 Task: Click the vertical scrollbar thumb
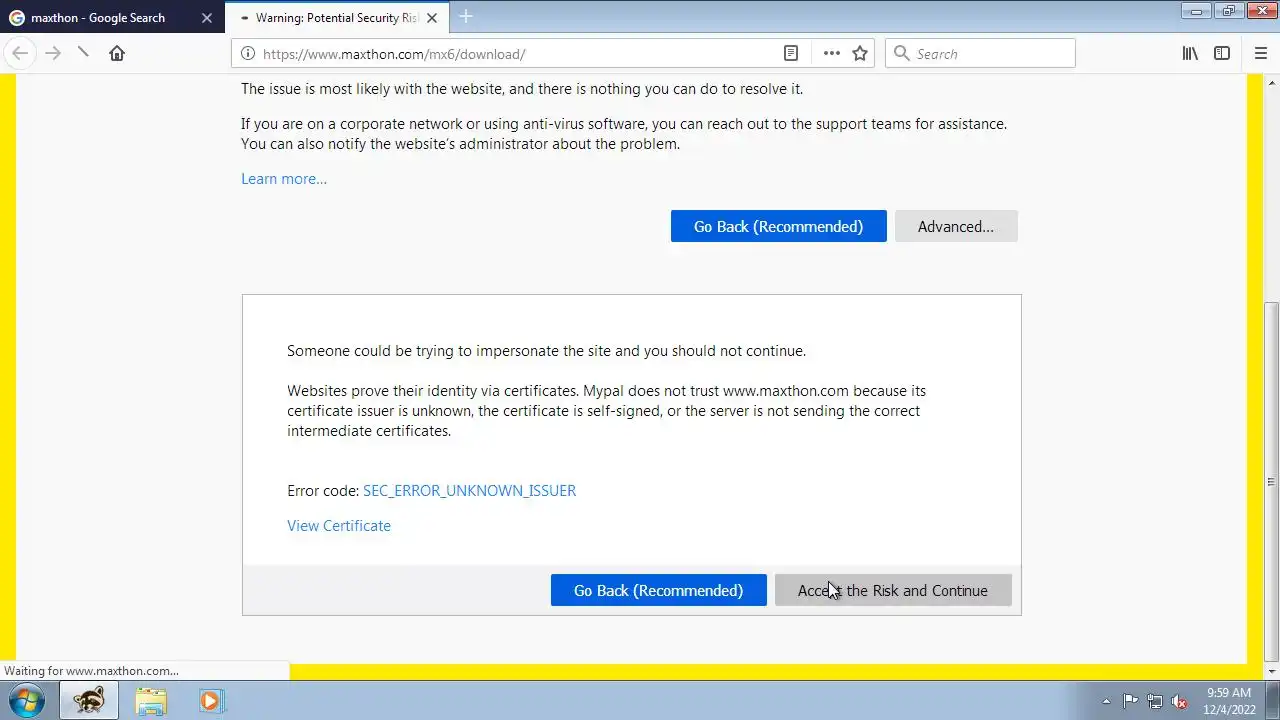point(1272,484)
